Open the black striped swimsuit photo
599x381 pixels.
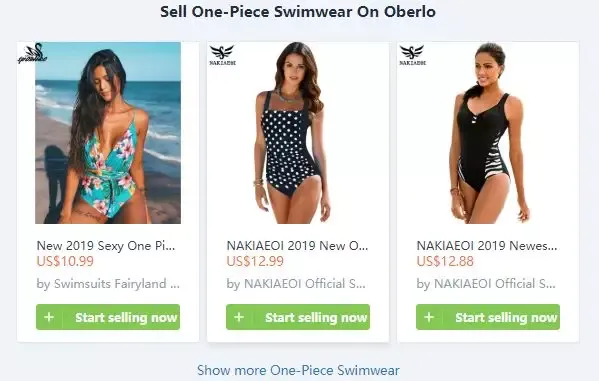[x=489, y=133]
